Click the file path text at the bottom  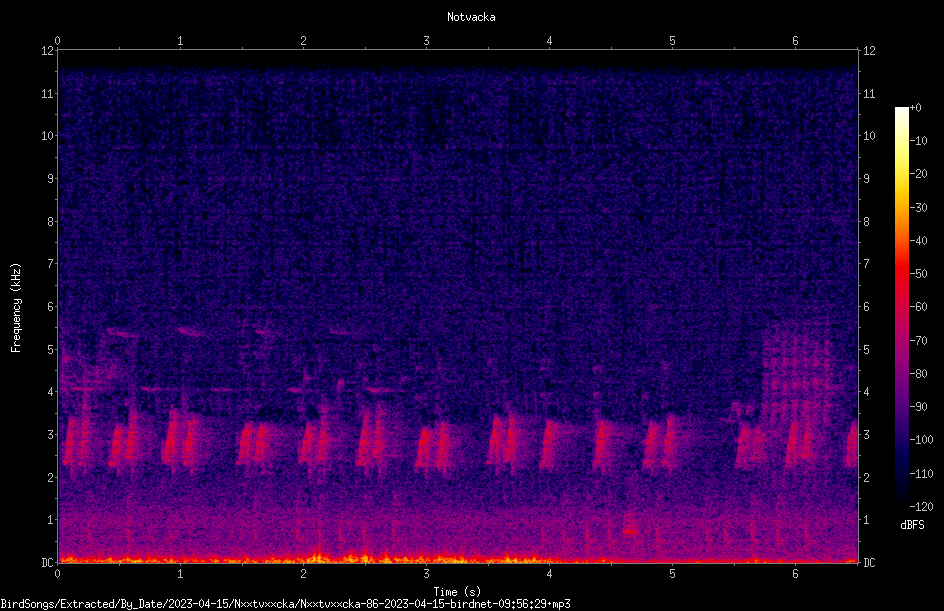285,604
